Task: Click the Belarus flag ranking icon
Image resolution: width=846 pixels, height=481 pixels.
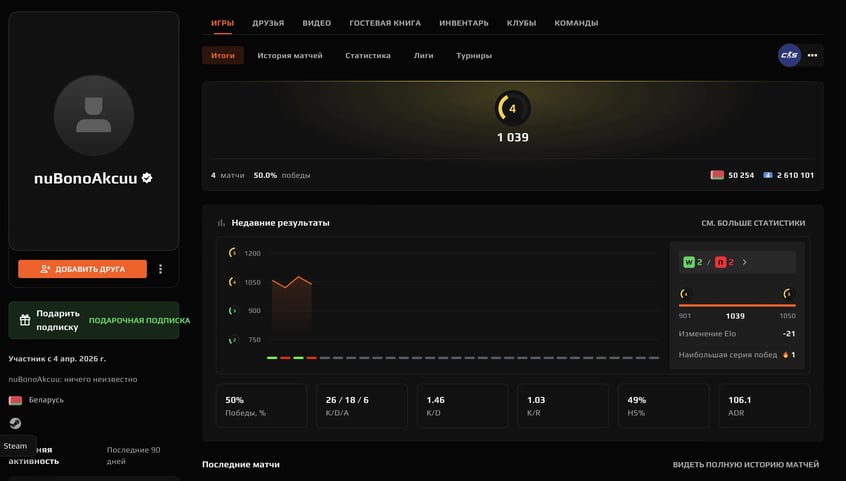Action: point(716,175)
